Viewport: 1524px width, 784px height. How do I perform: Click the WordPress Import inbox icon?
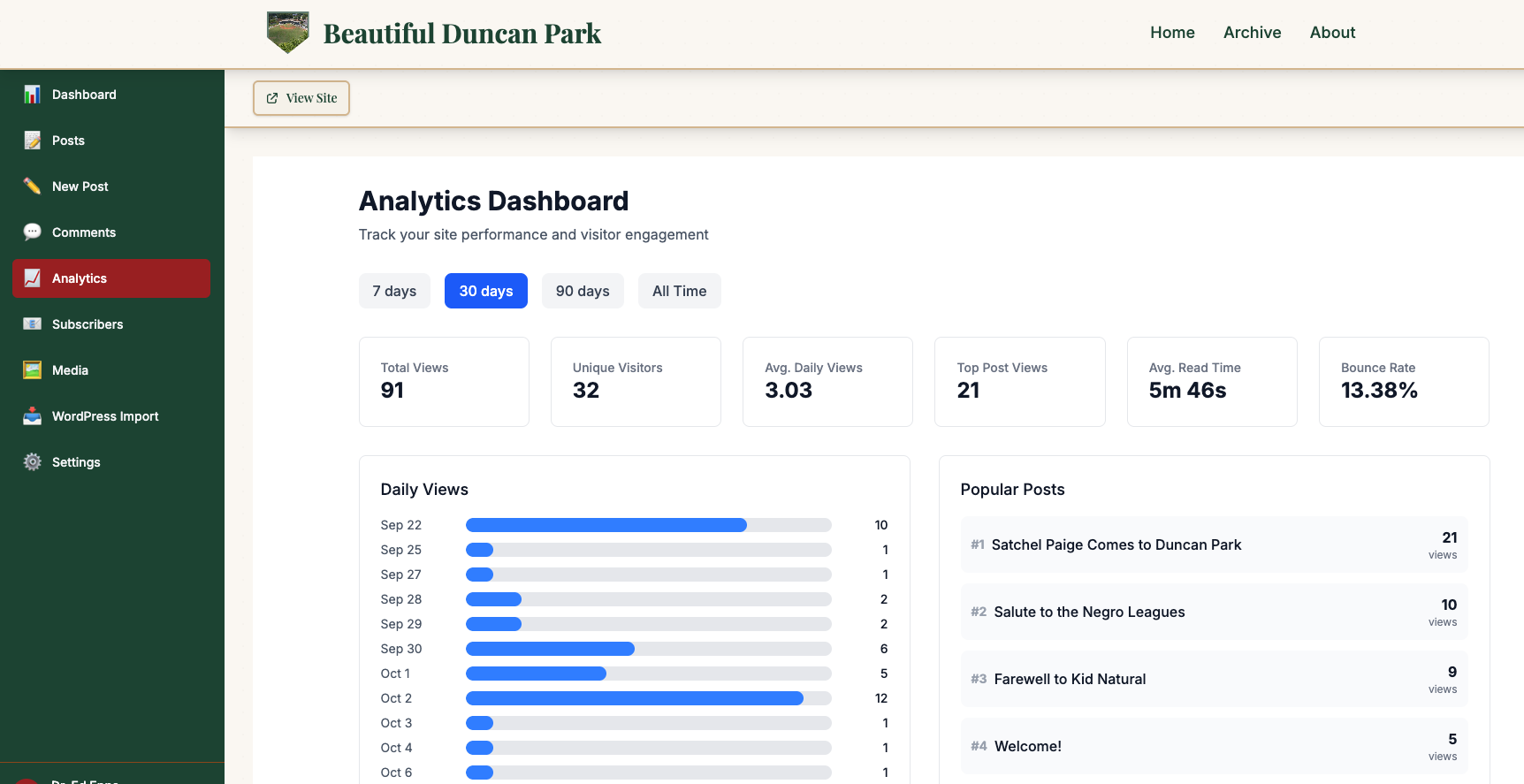pos(33,416)
